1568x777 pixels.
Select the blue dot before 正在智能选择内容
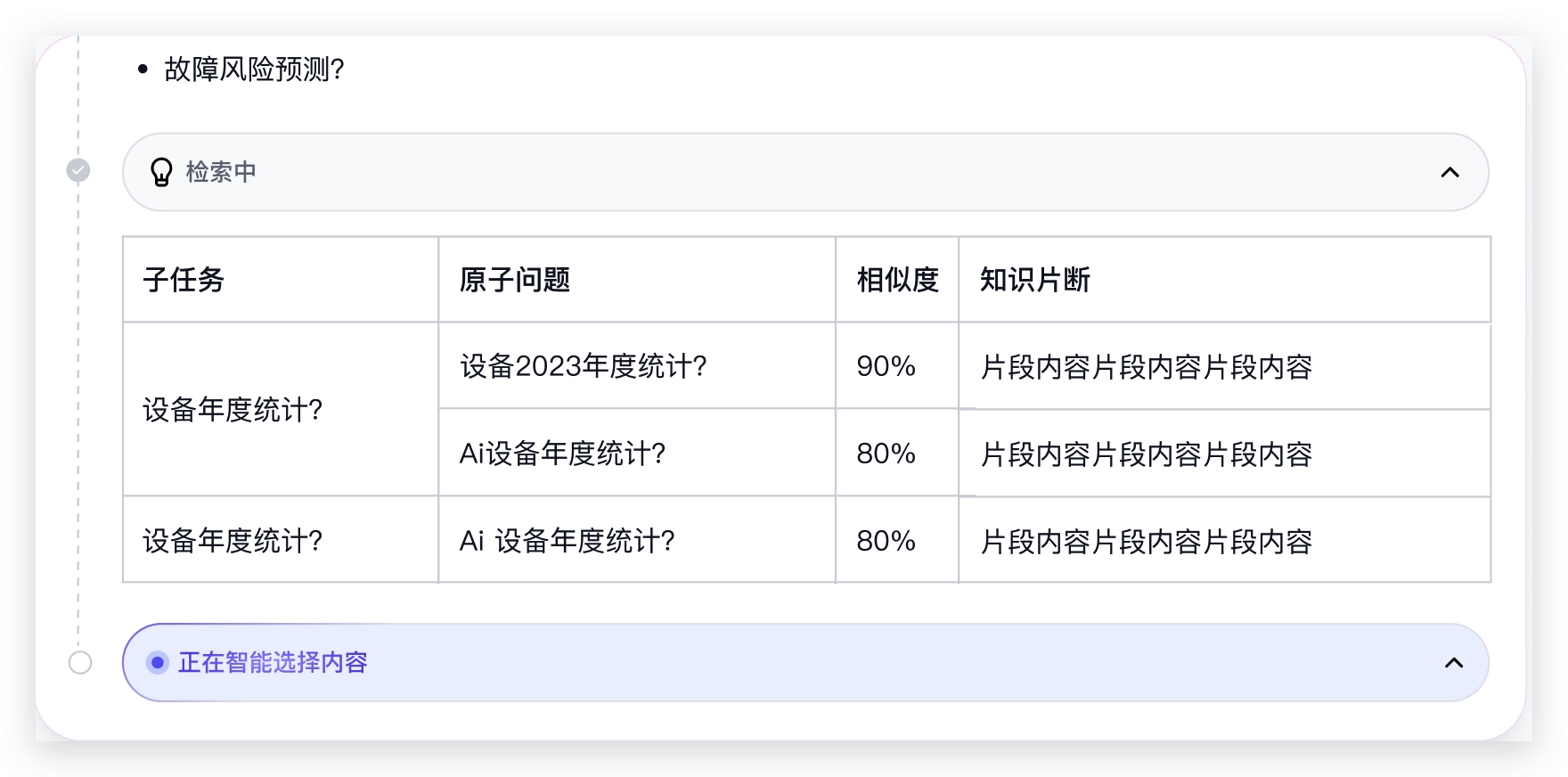click(x=158, y=662)
